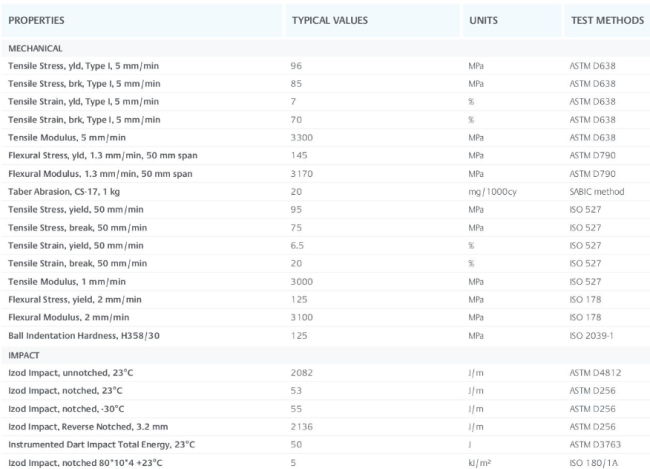
Task: Click the TYPICAL VALUES column header
Action: tap(330, 20)
